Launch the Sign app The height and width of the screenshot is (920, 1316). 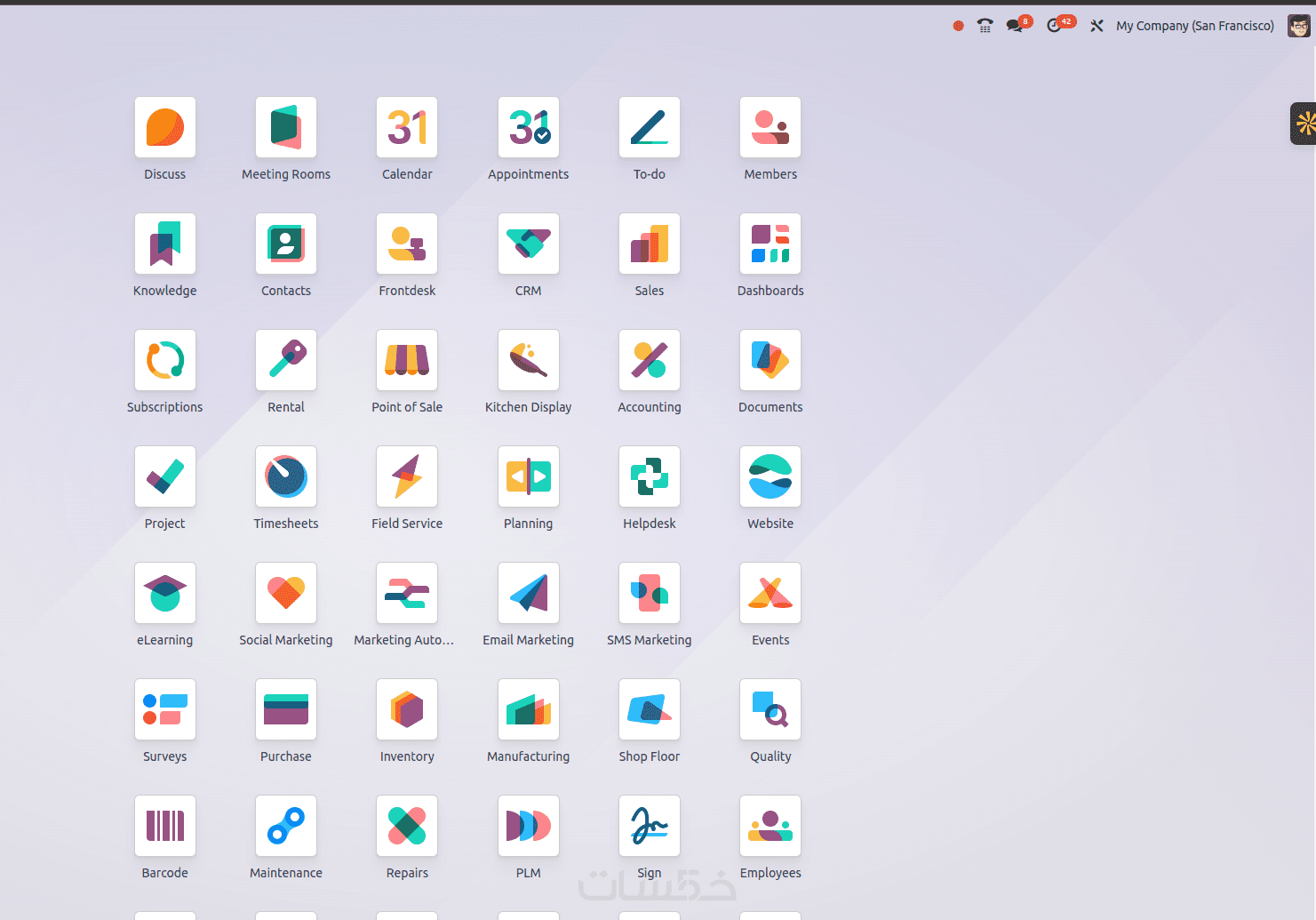click(650, 826)
